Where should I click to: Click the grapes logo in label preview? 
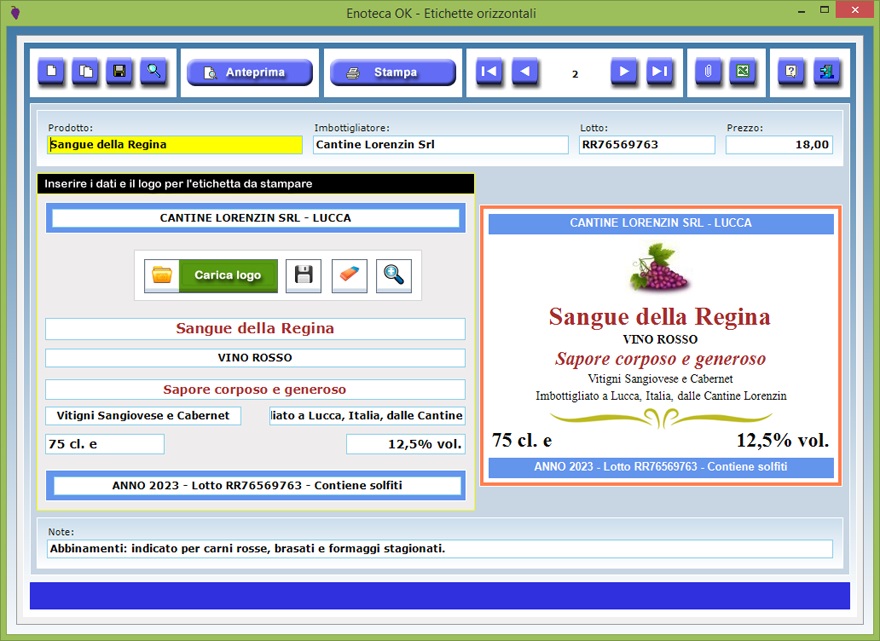click(659, 267)
